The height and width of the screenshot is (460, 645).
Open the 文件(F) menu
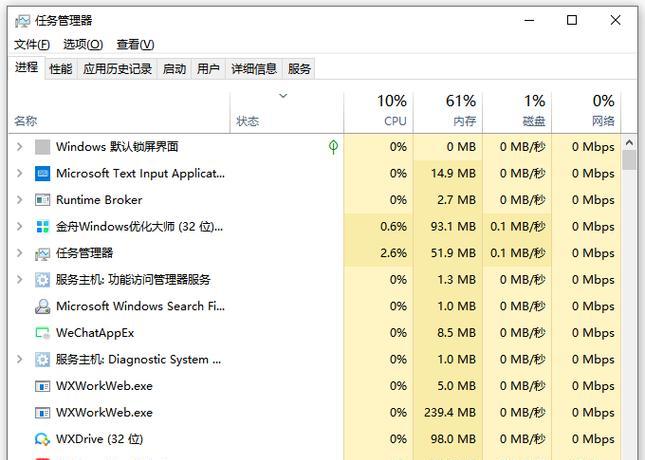pyautogui.click(x=32, y=44)
